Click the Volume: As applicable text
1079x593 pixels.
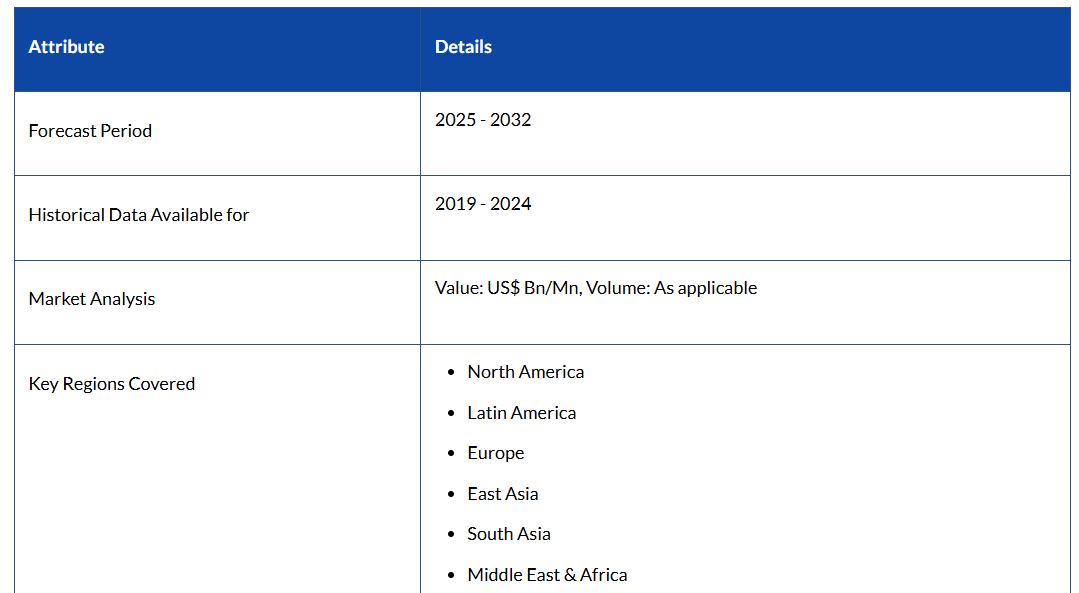(672, 288)
